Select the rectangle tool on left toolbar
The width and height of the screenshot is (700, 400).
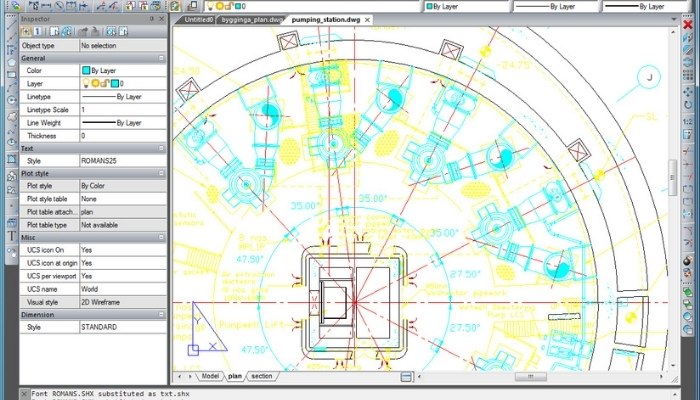12,75
